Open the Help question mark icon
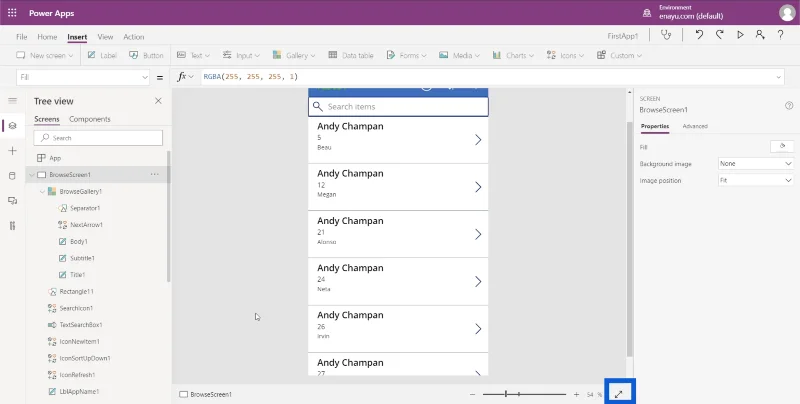Image resolution: width=800 pixels, height=404 pixels. [781, 35]
